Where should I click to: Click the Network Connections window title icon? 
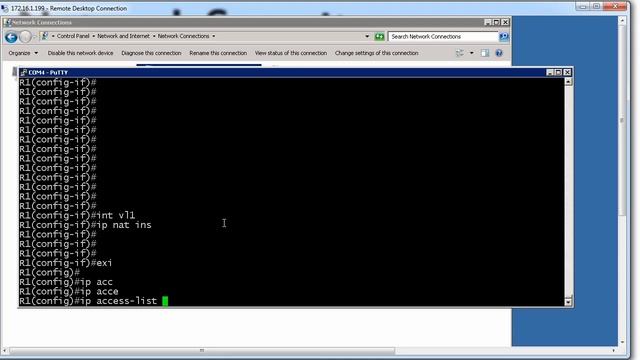coord(7,22)
